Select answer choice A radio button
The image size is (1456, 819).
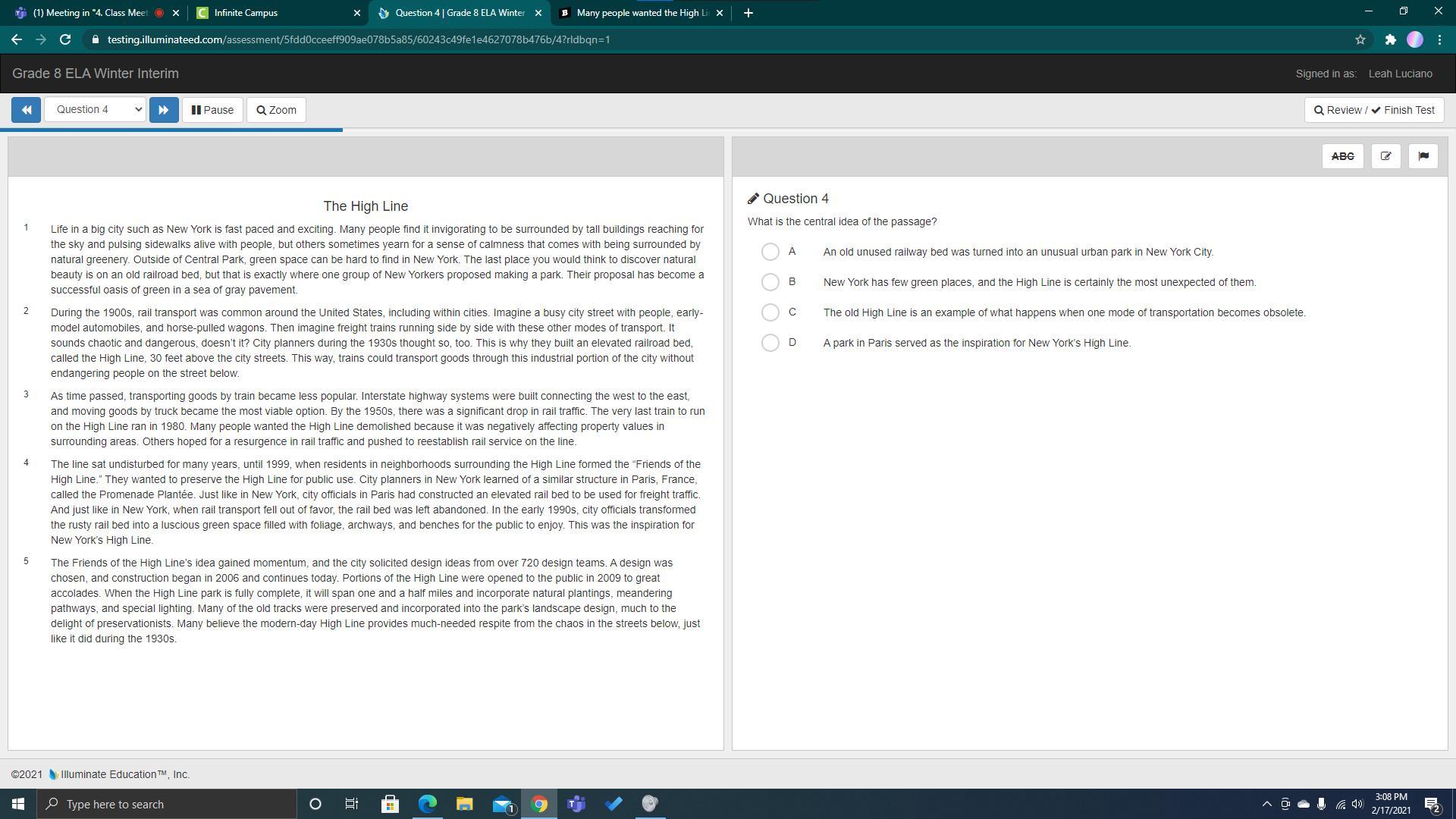[770, 252]
